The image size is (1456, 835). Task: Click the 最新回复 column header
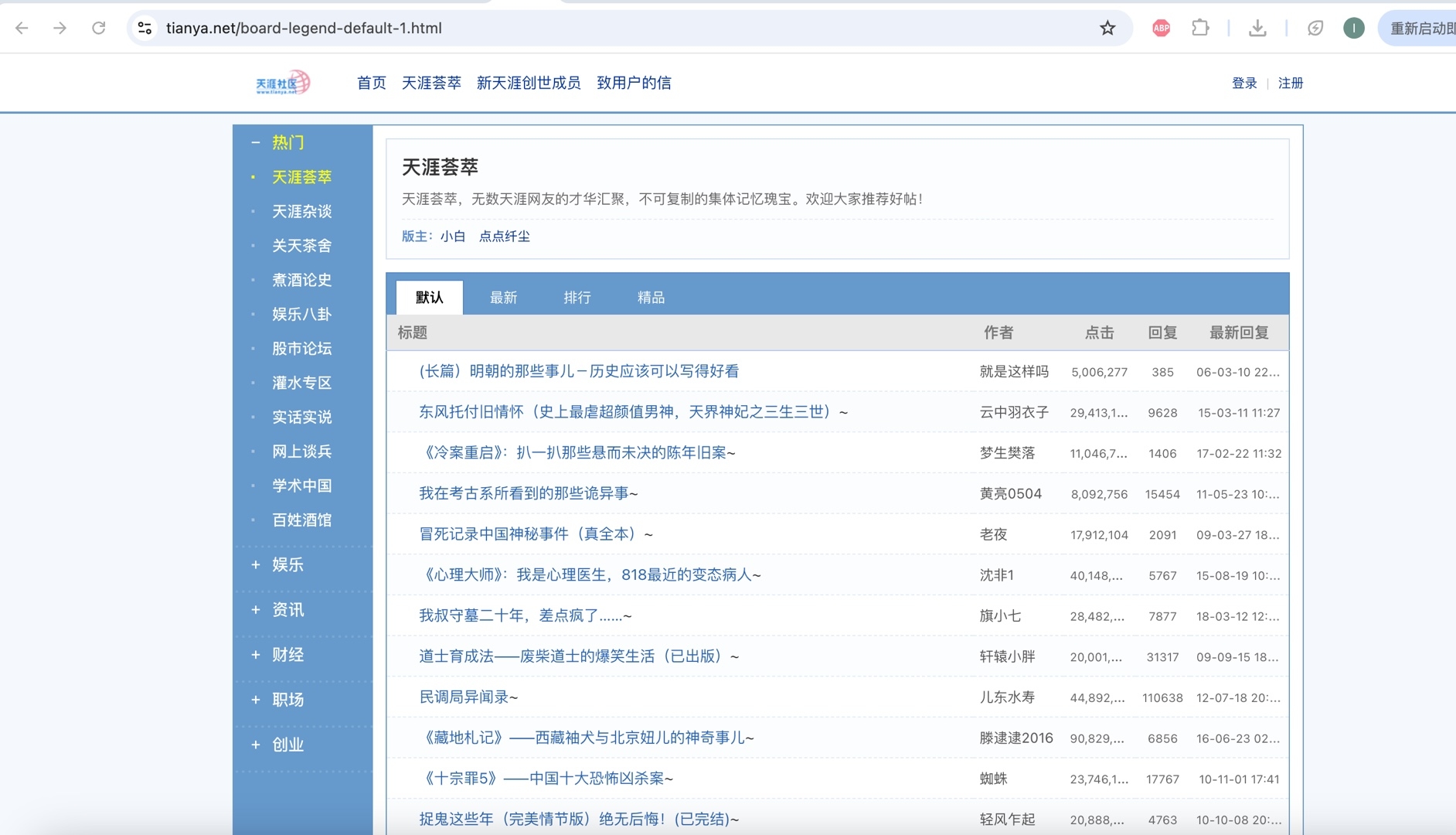(x=1239, y=332)
